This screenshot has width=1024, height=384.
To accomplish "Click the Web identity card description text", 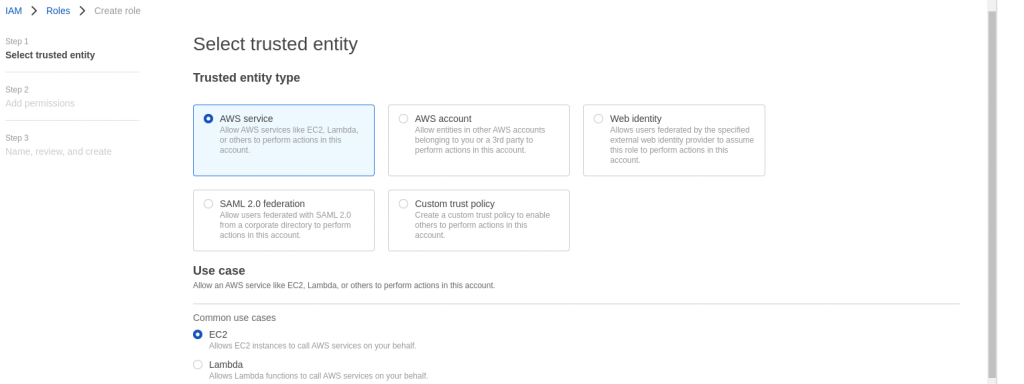I will tap(682, 145).
